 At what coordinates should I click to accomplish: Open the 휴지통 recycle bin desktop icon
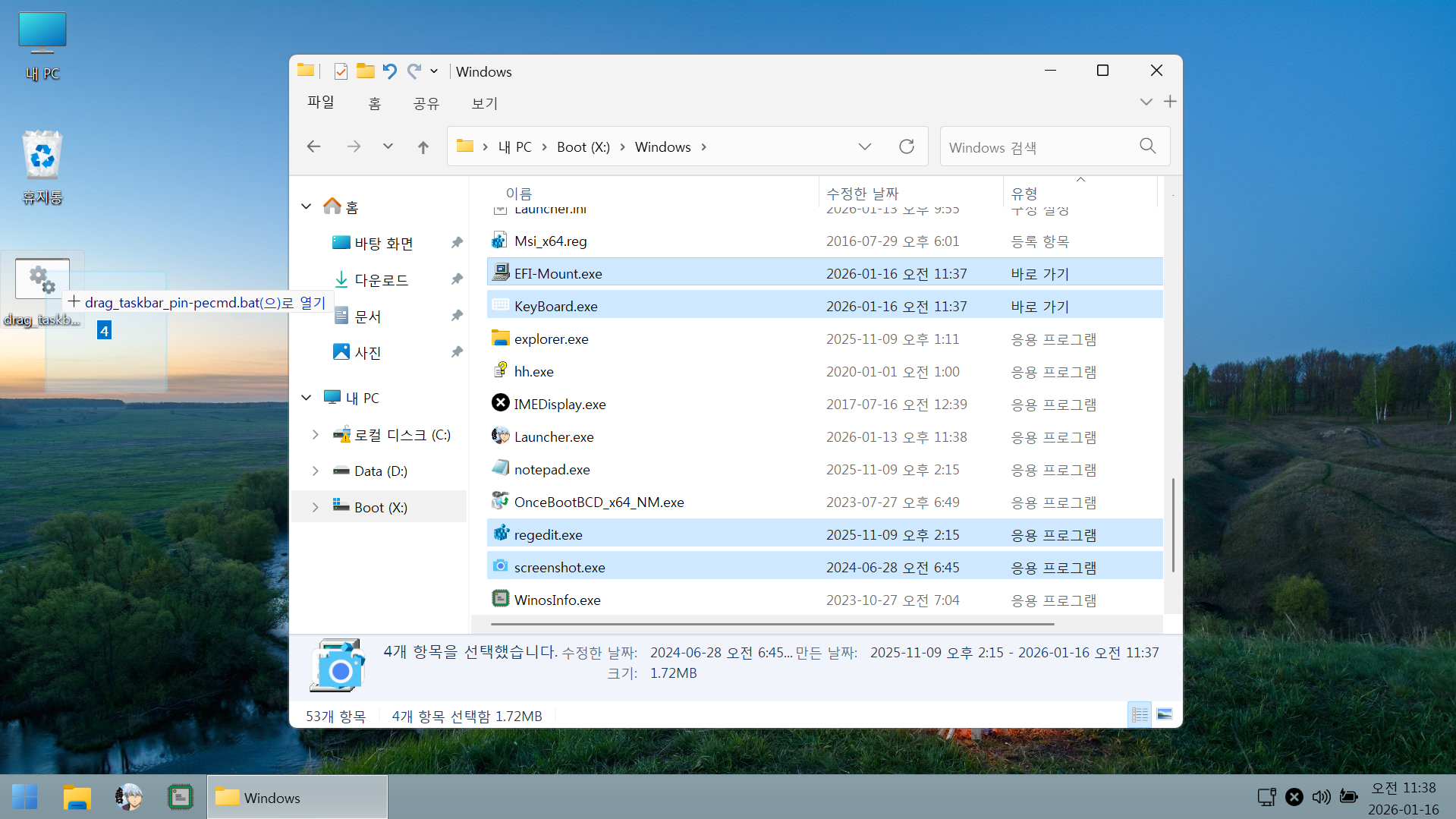coord(42,168)
